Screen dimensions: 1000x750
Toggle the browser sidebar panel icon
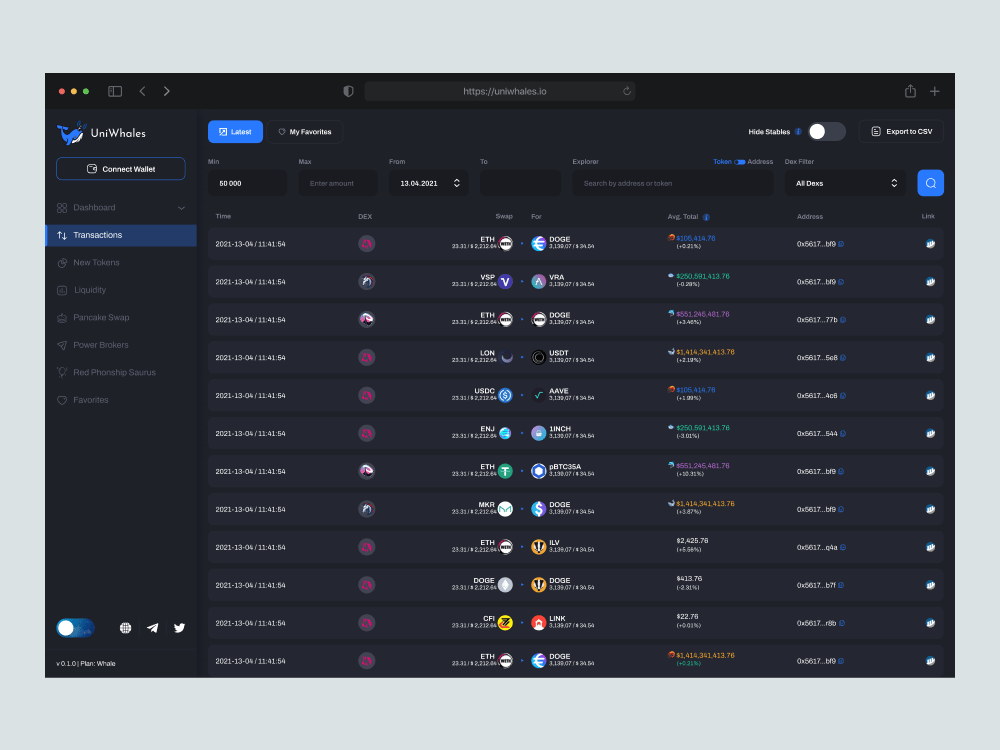pos(115,91)
